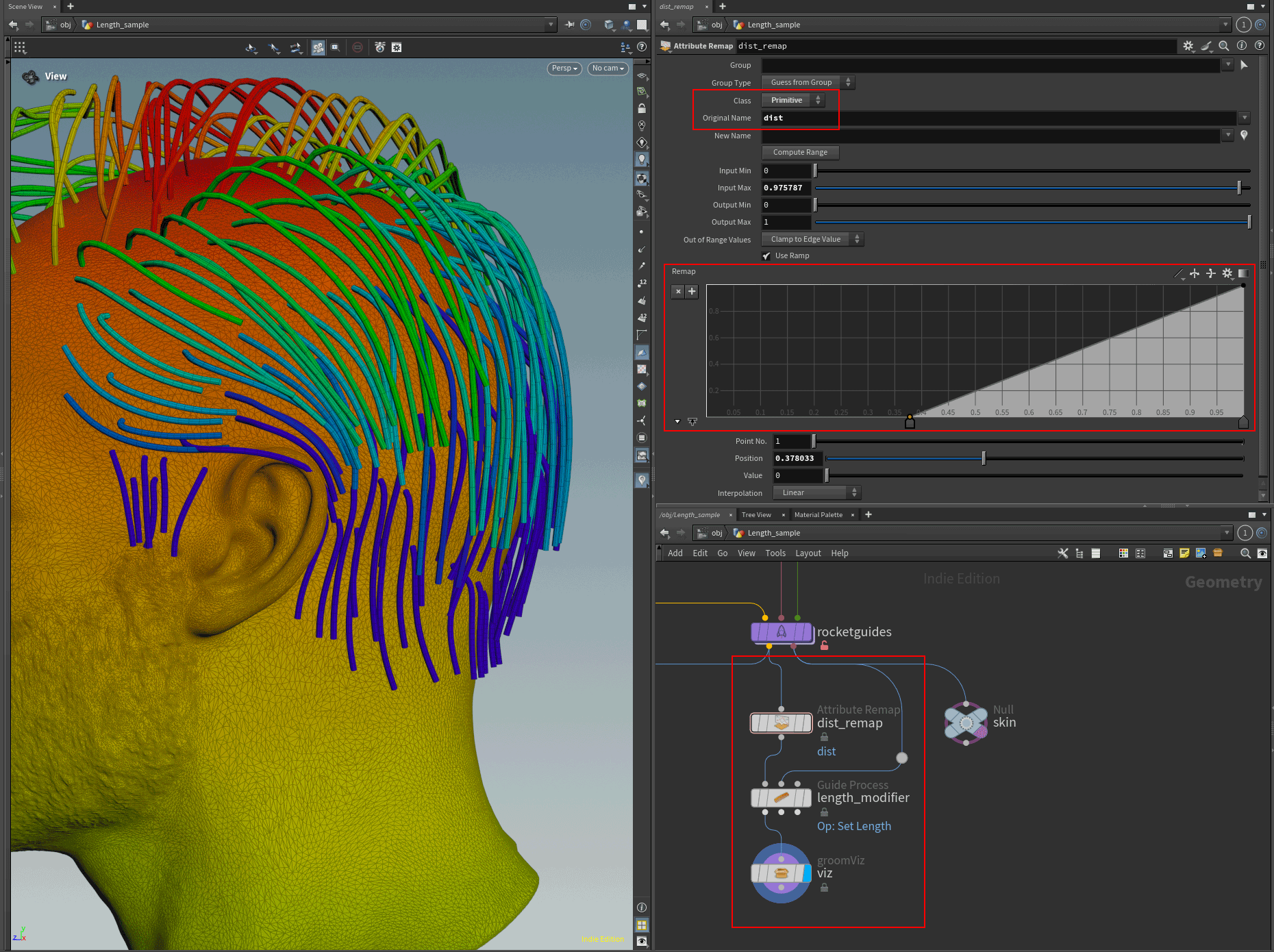This screenshot has width=1274, height=952.
Task: Click the search magnifier in network editor toolbar
Action: tap(1246, 553)
